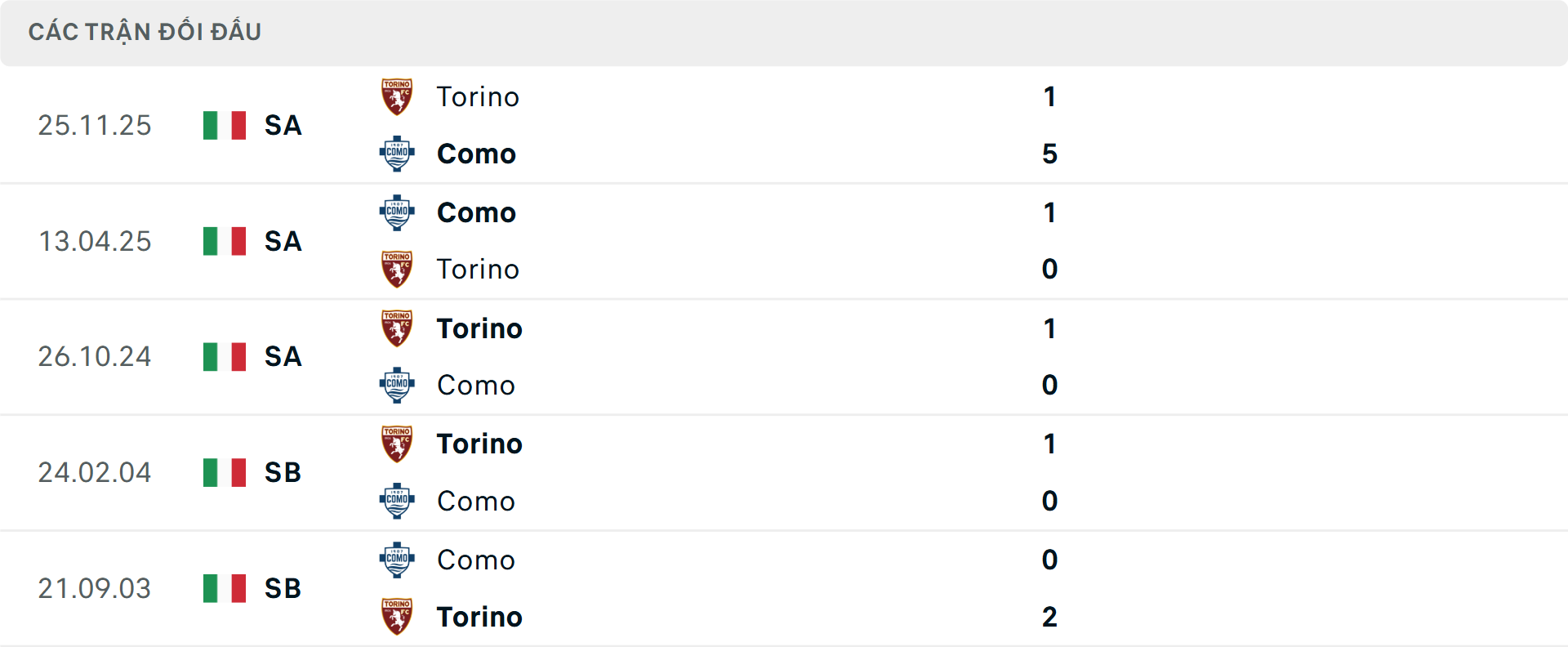
Task: Click the score 5 for Como on 25.11.25
Action: point(1049,154)
